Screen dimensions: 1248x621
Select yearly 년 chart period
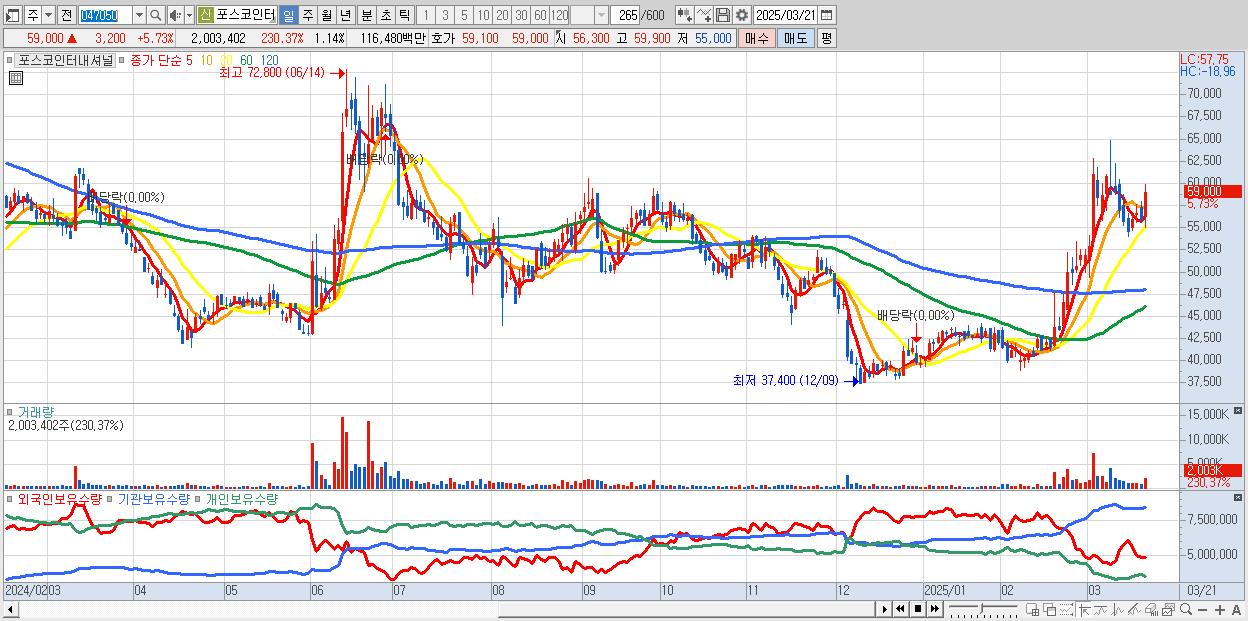click(x=345, y=15)
